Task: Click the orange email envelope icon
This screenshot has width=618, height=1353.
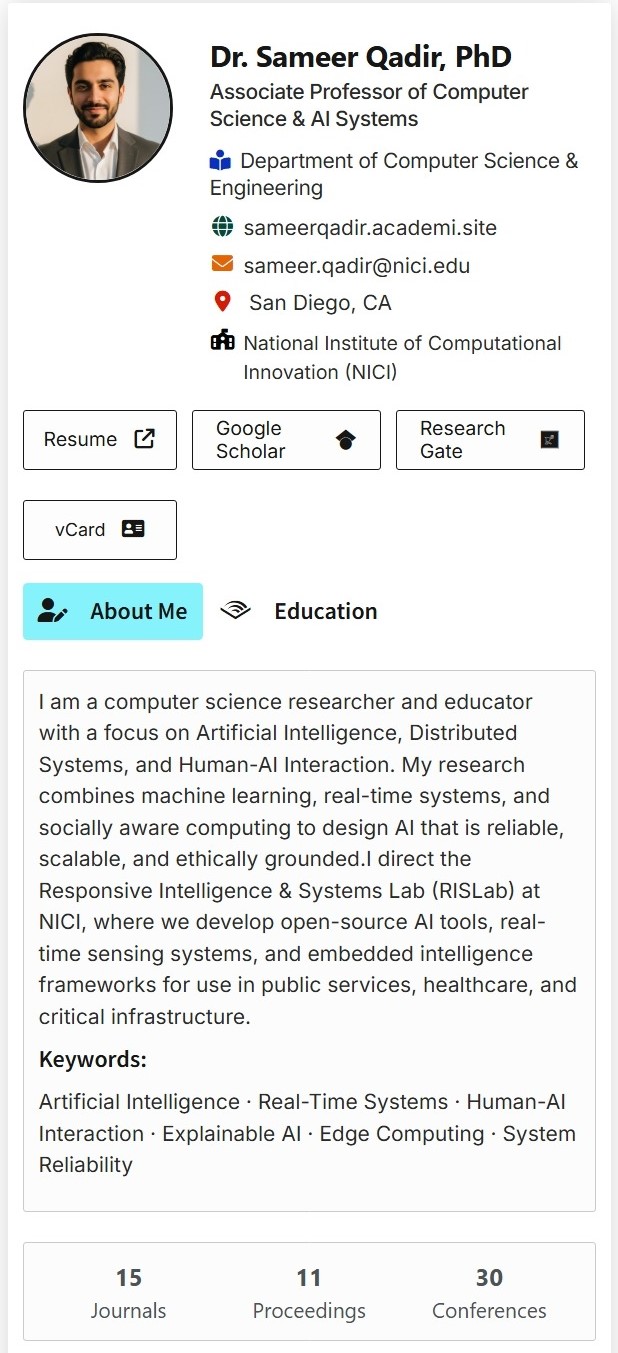Action: click(x=222, y=264)
